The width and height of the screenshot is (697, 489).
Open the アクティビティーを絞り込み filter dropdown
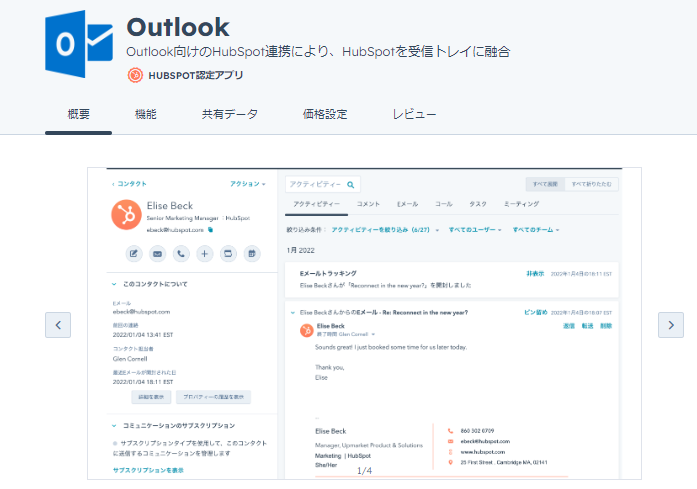(x=385, y=230)
